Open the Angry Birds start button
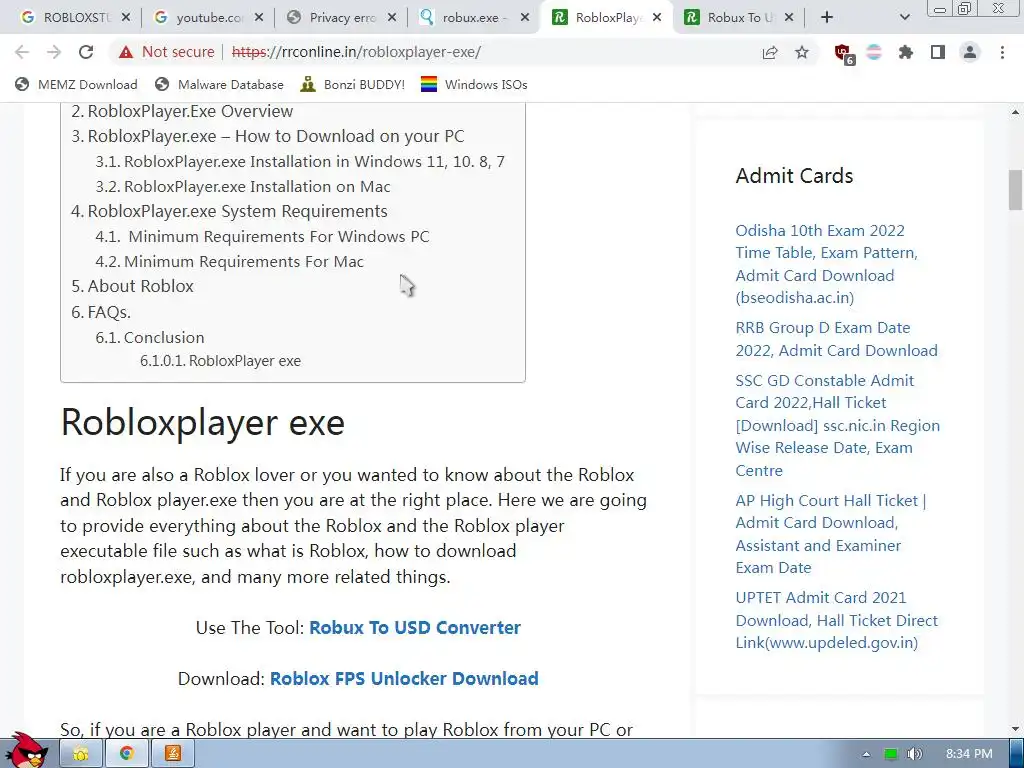This screenshot has width=1024, height=768. pyautogui.click(x=25, y=751)
